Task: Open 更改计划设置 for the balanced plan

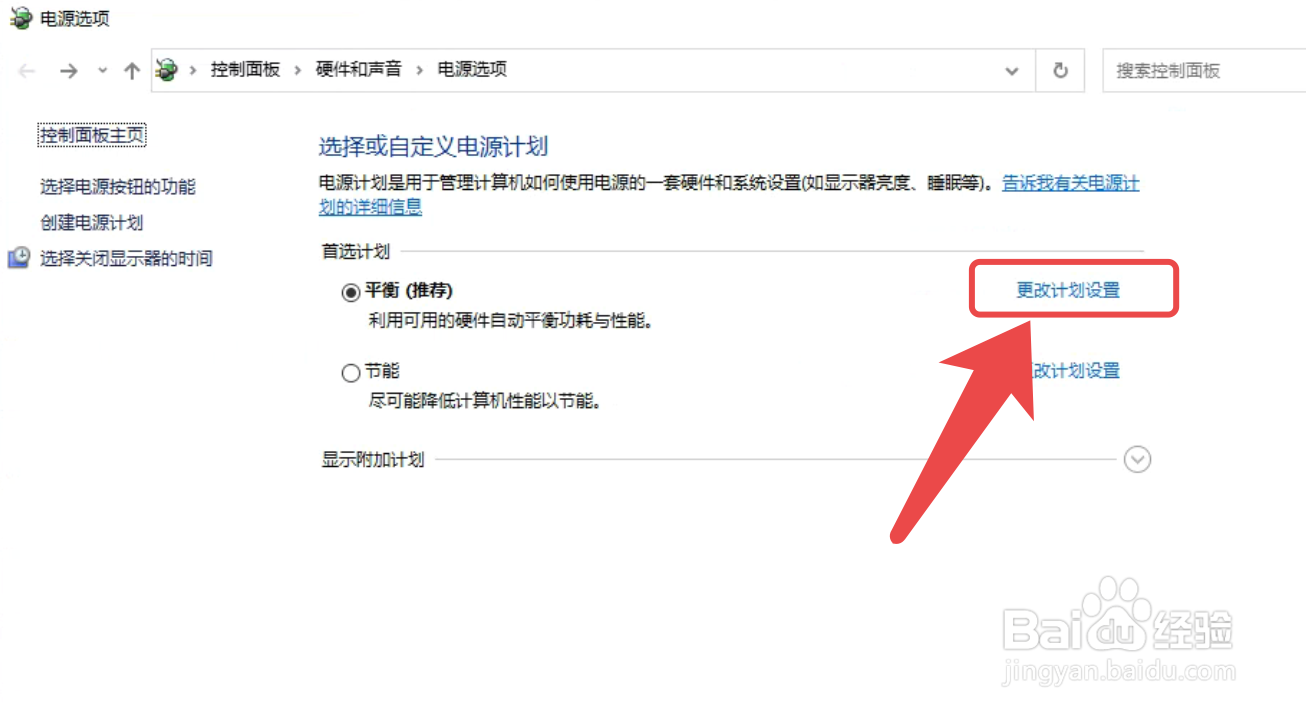Action: click(x=1068, y=290)
